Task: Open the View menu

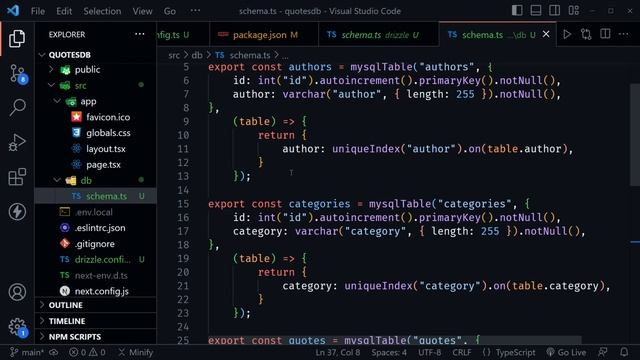Action: 142,11
